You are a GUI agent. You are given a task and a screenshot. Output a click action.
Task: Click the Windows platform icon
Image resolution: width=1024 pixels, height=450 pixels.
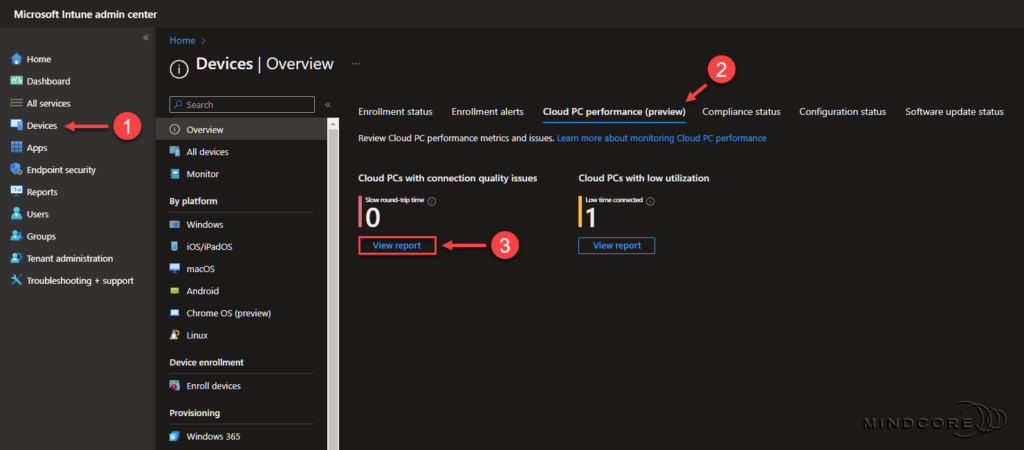click(174, 225)
